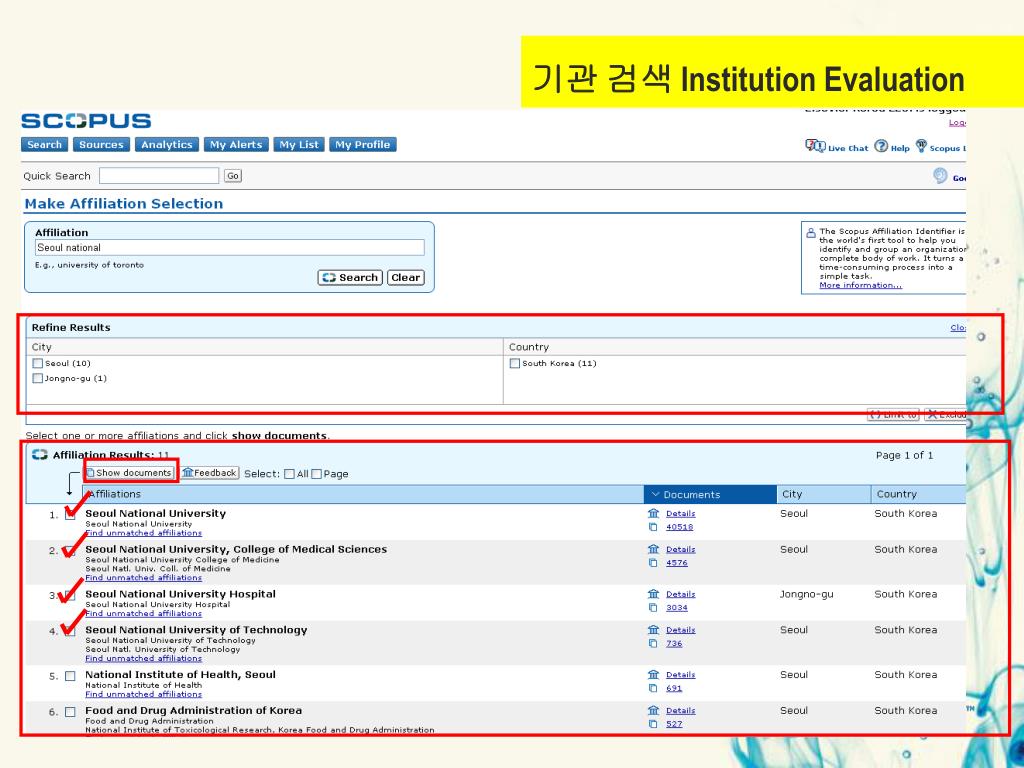The image size is (1024, 768).
Task: Click document icon next to 3034
Action: click(x=652, y=608)
